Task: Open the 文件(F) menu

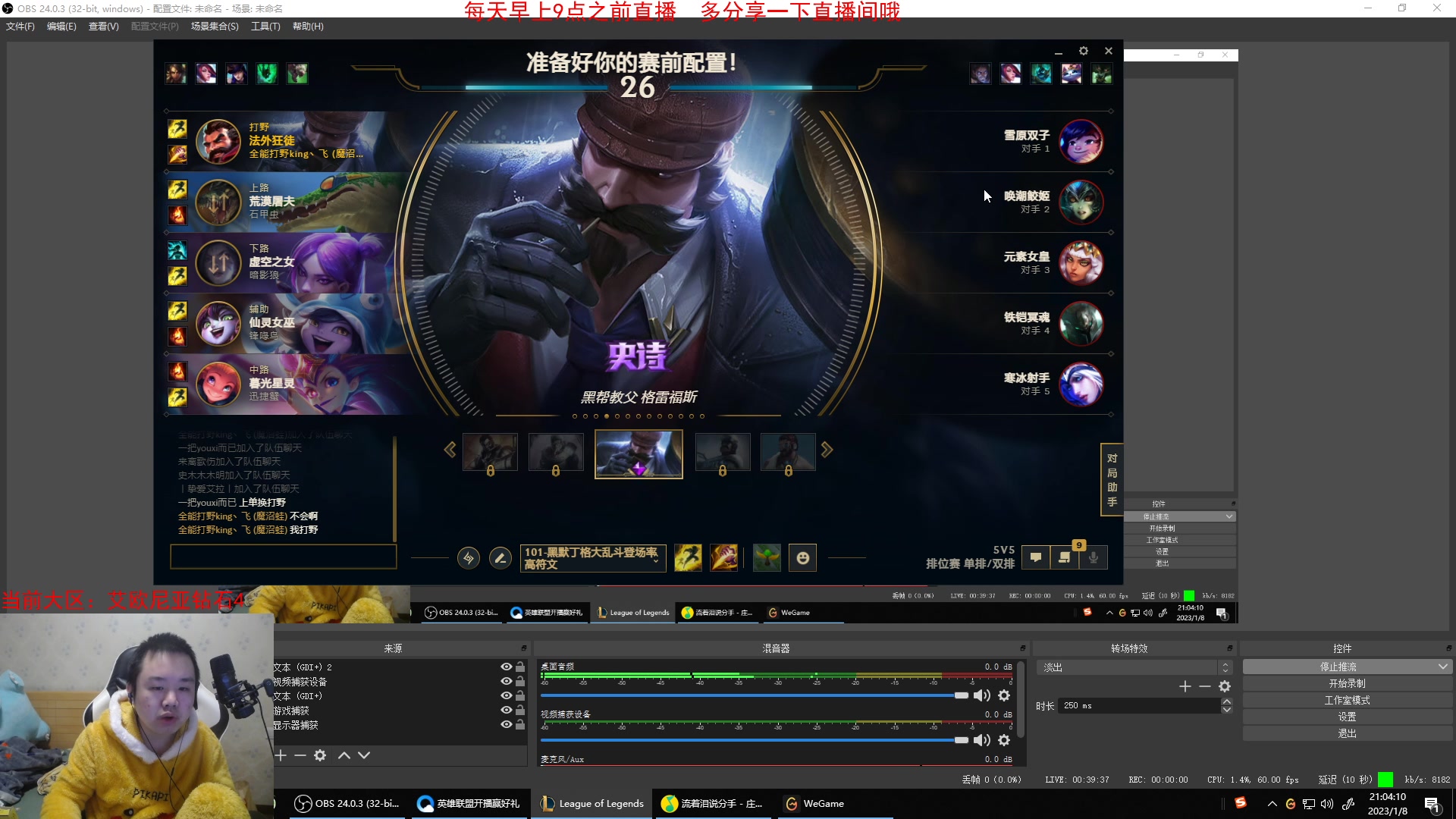Action: (x=20, y=27)
